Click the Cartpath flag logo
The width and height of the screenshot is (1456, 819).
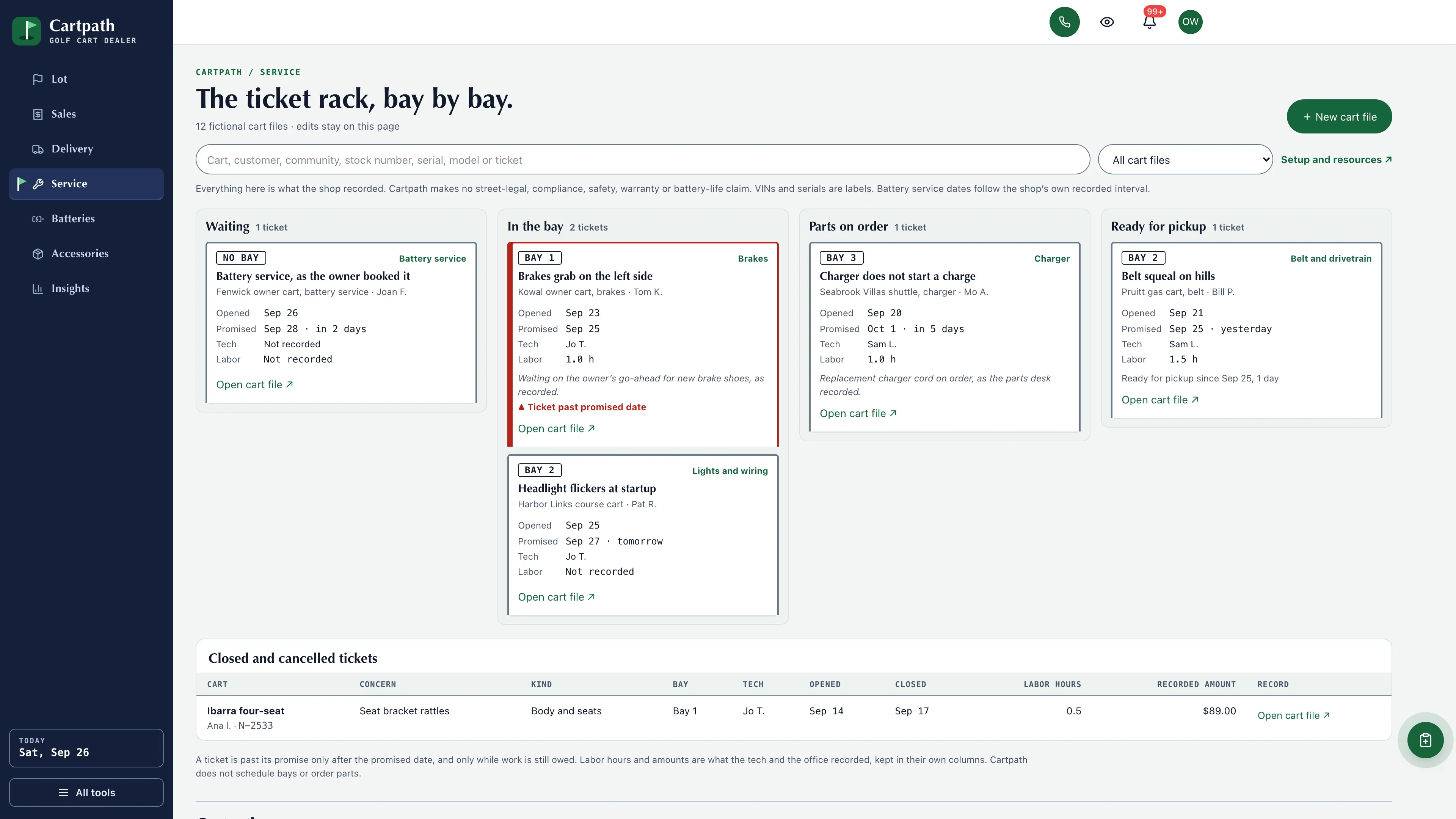(27, 30)
